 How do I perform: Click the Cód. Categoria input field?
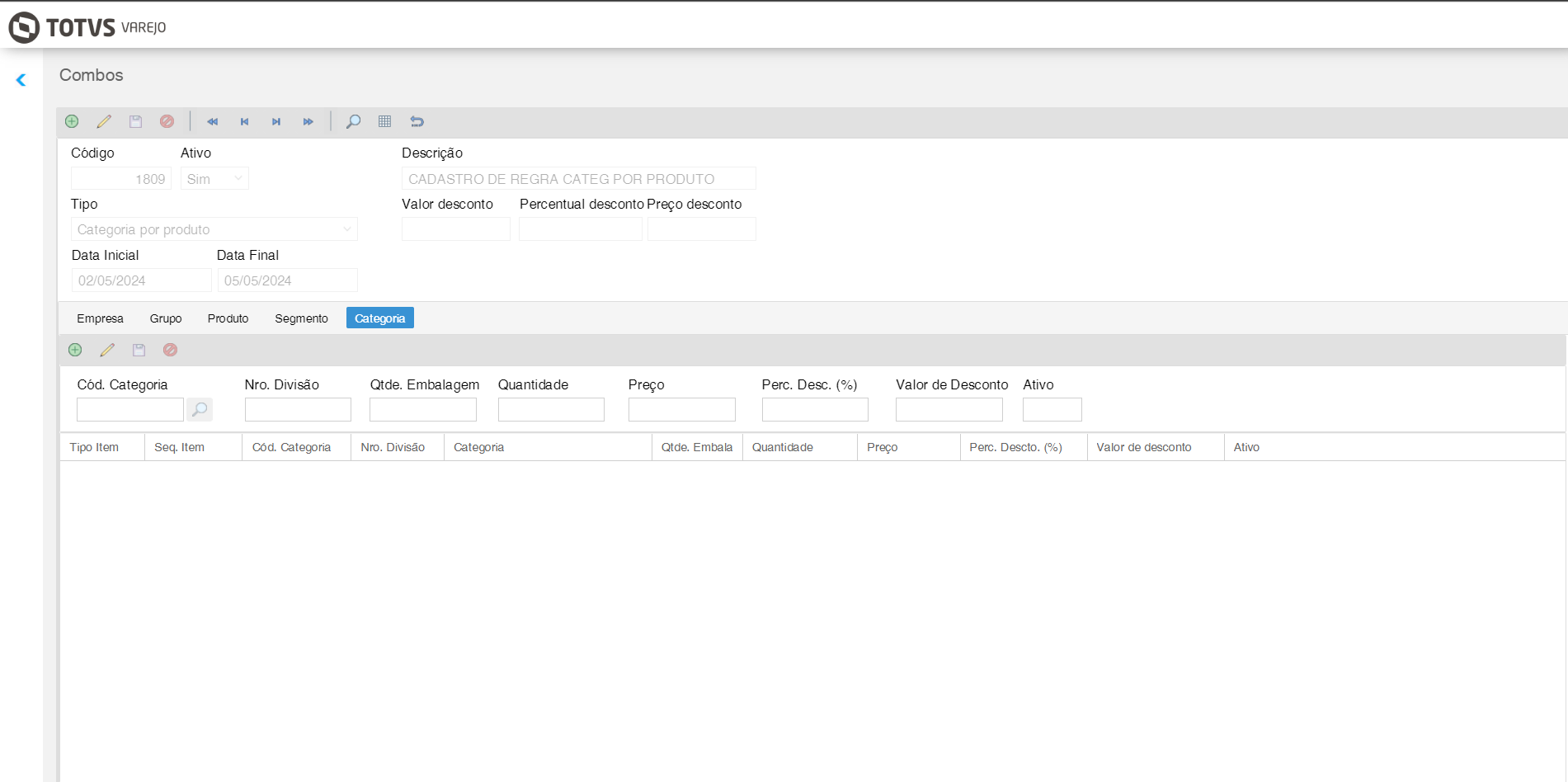[x=130, y=409]
